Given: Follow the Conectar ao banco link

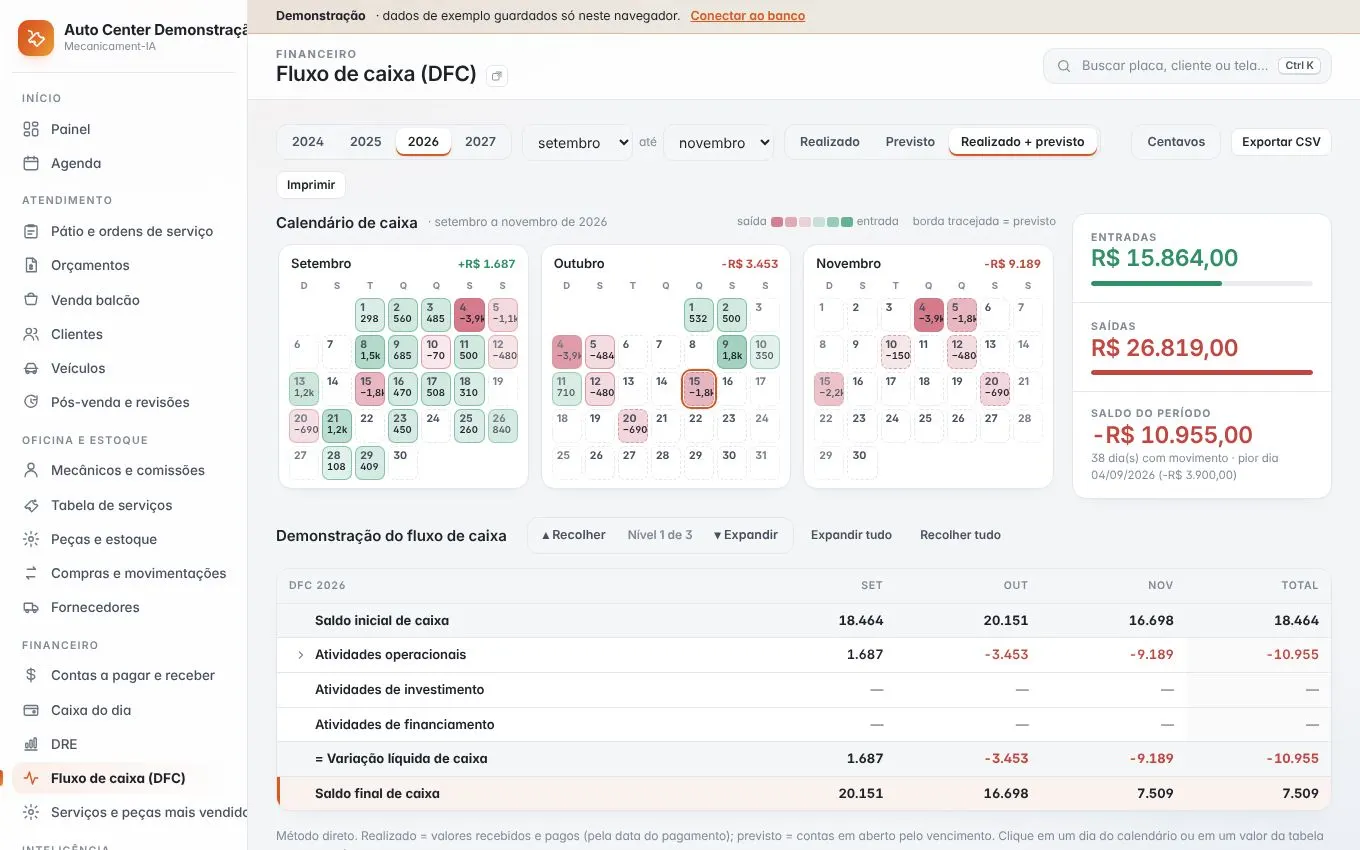Looking at the screenshot, I should click(748, 16).
